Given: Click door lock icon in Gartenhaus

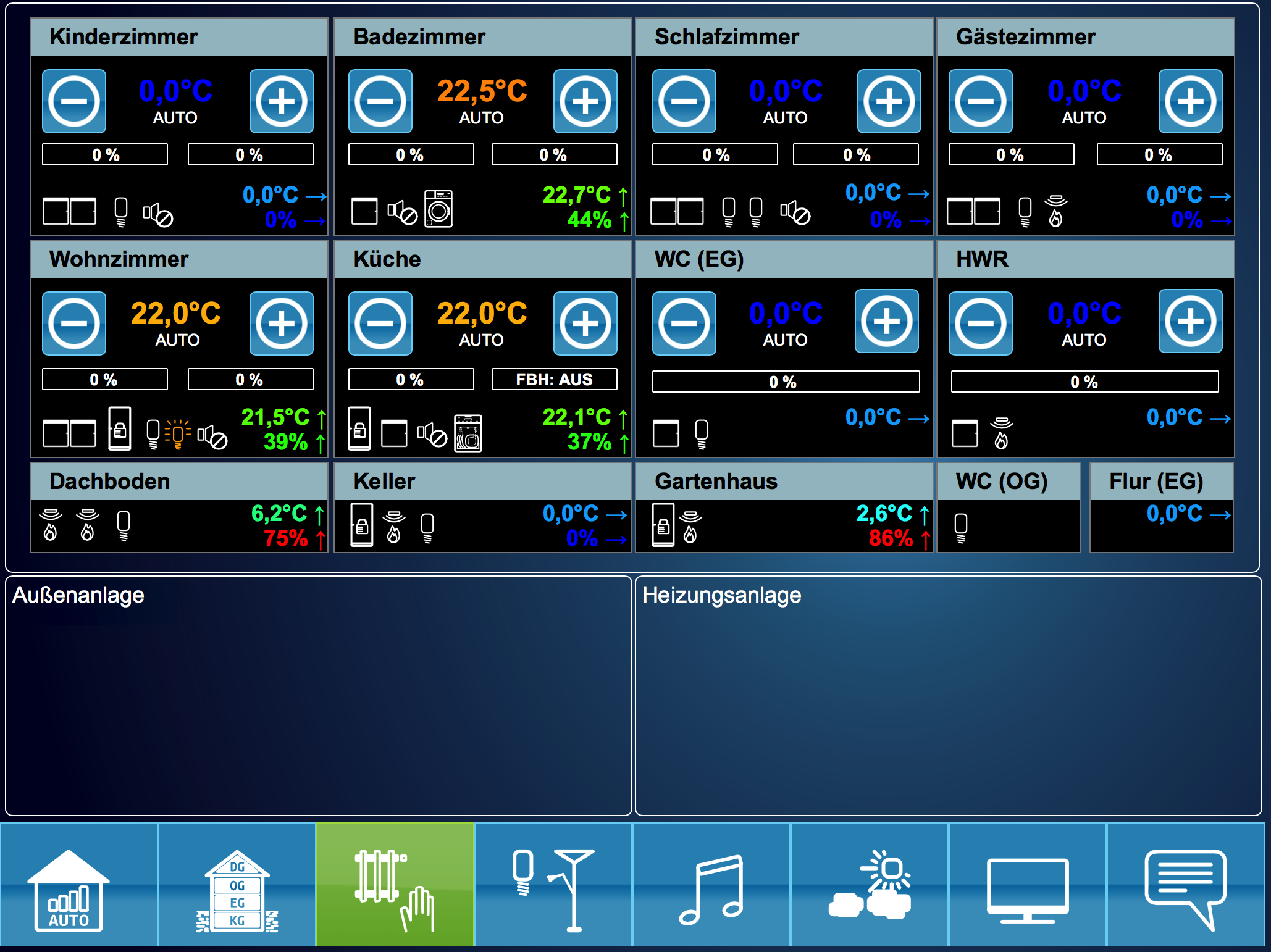Looking at the screenshot, I should point(663,525).
